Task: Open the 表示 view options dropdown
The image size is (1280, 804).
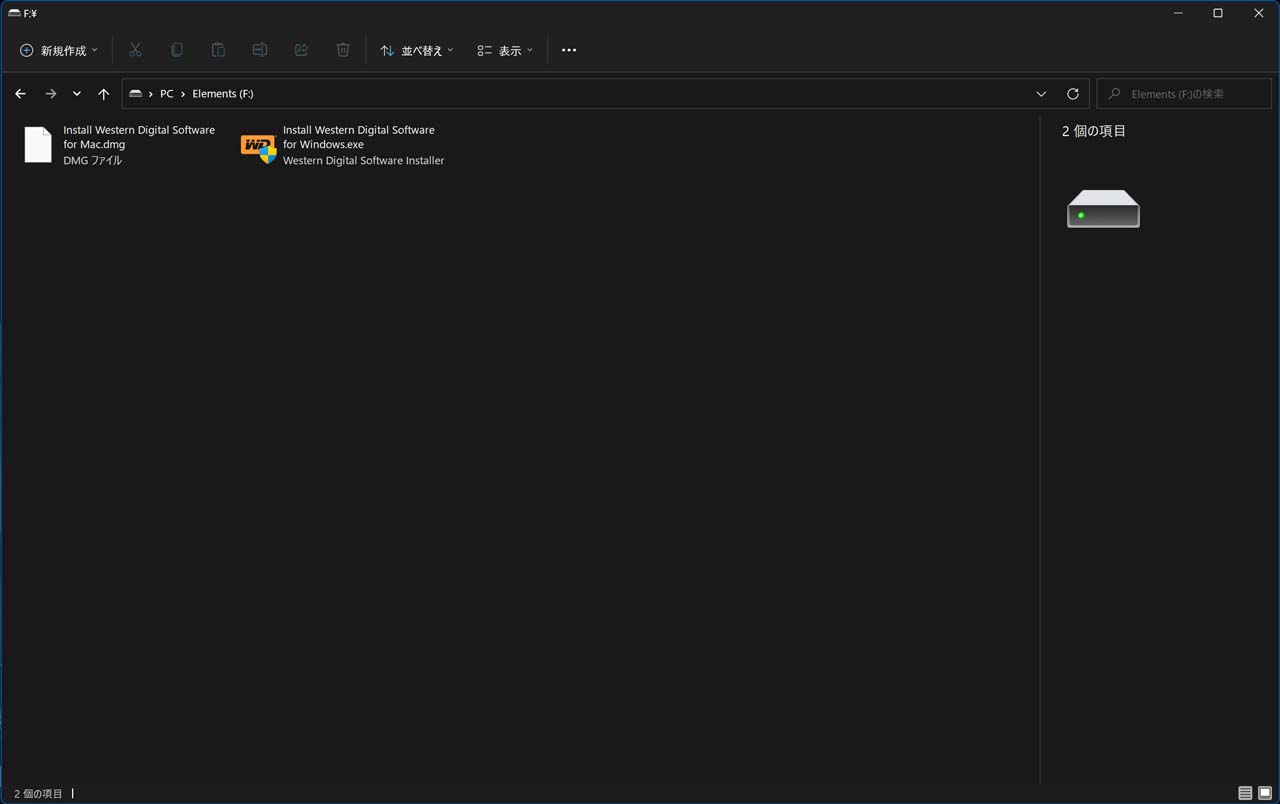Action: coord(505,50)
